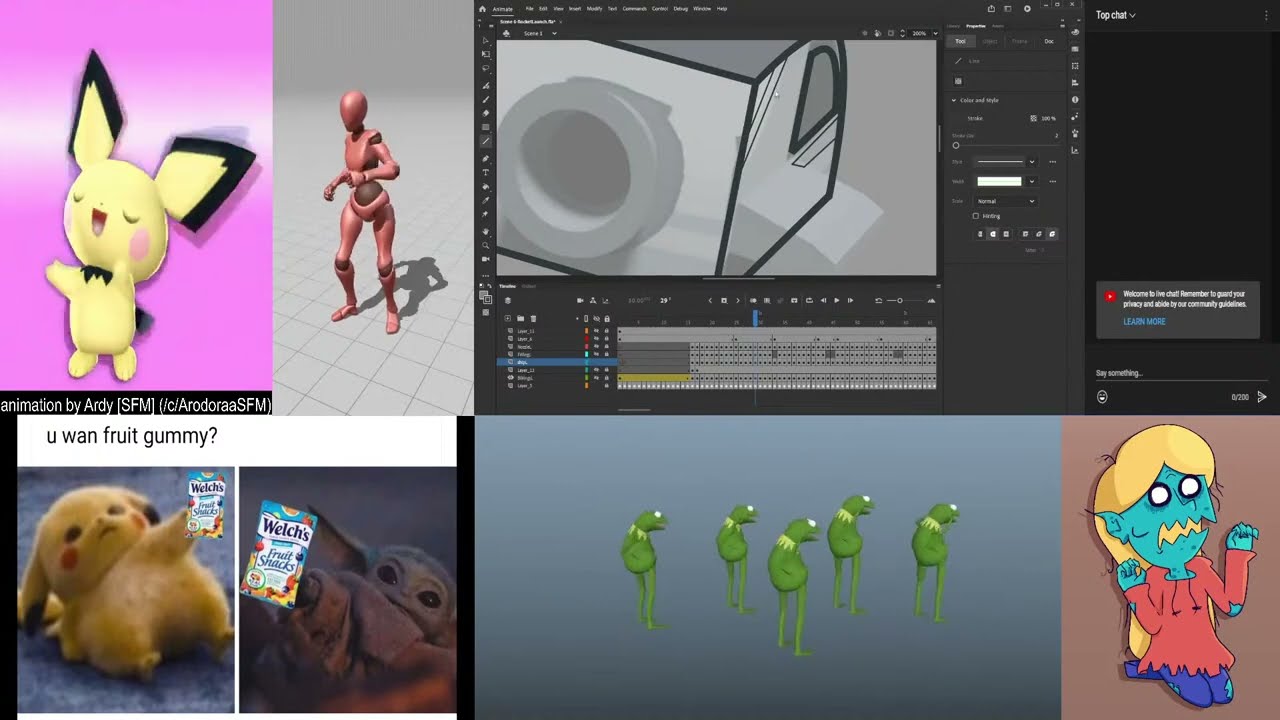1280x720 pixels.
Task: Toggle highlight-all-layers icon in timeline header
Action: click(x=586, y=318)
